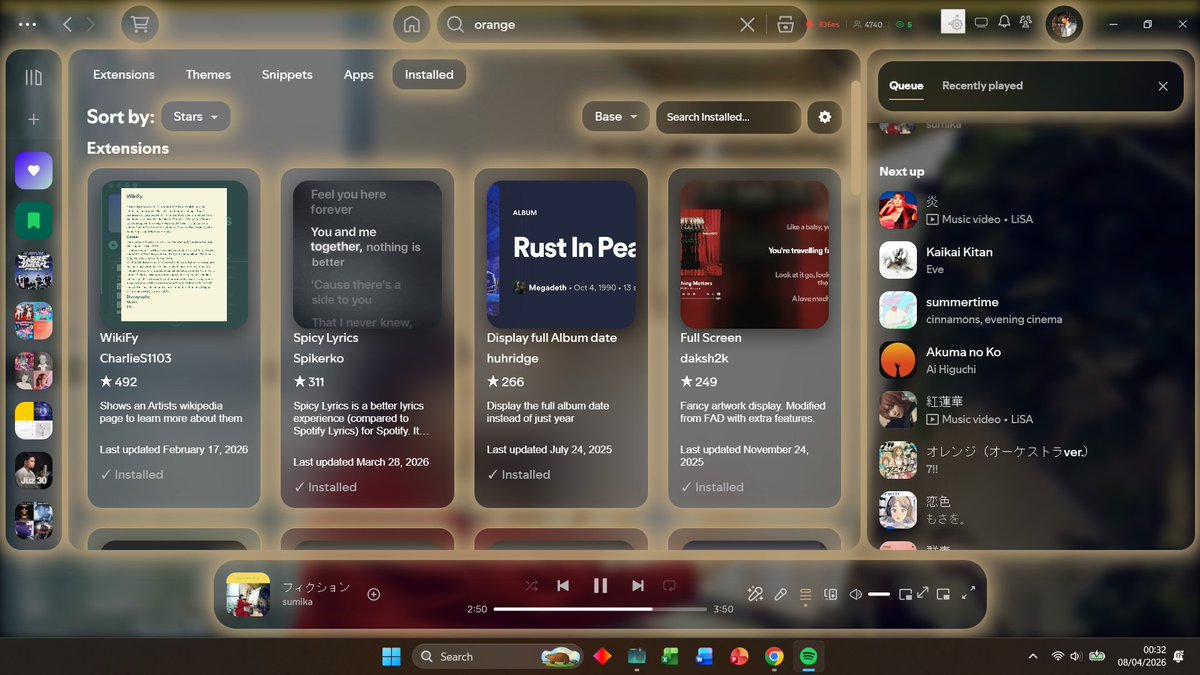Open Connect to a device icon
This screenshot has width=1200, height=675.
click(830, 594)
